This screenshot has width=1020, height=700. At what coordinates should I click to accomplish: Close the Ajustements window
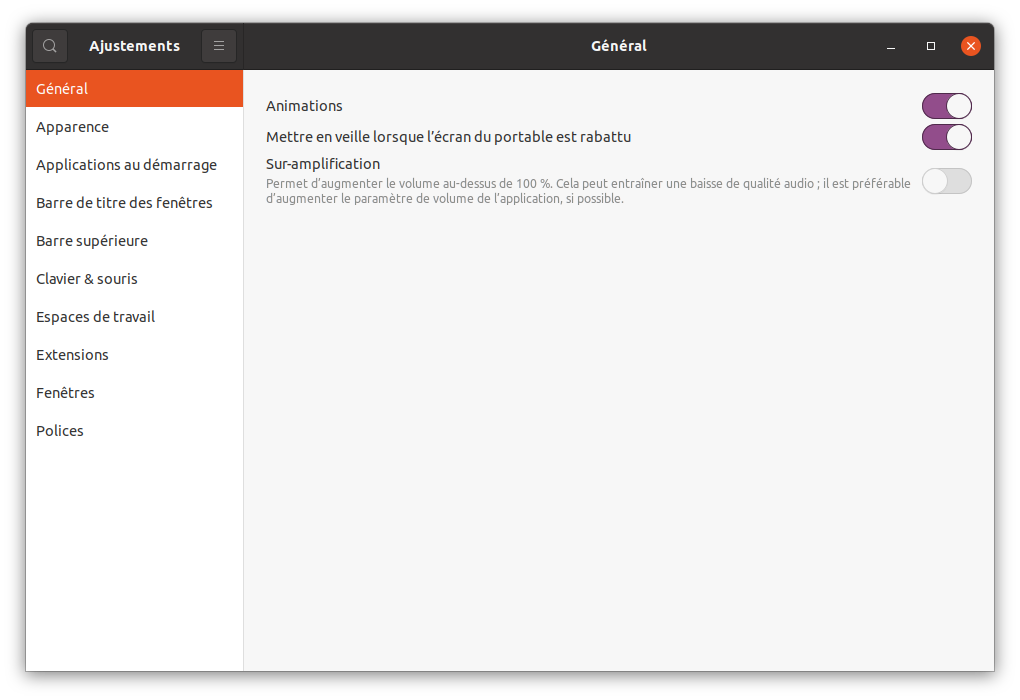pyautogui.click(x=971, y=46)
